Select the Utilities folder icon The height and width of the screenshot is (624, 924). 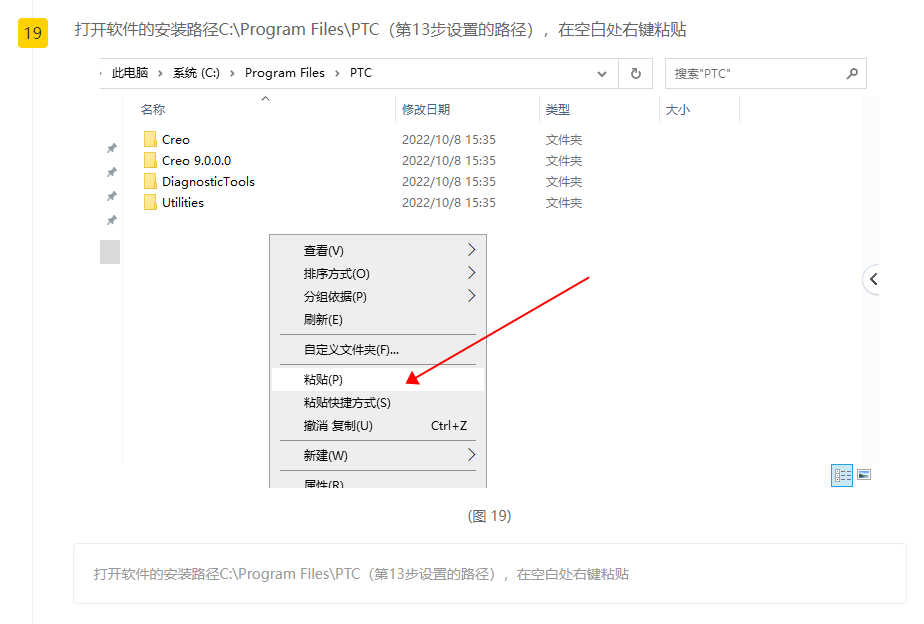150,203
